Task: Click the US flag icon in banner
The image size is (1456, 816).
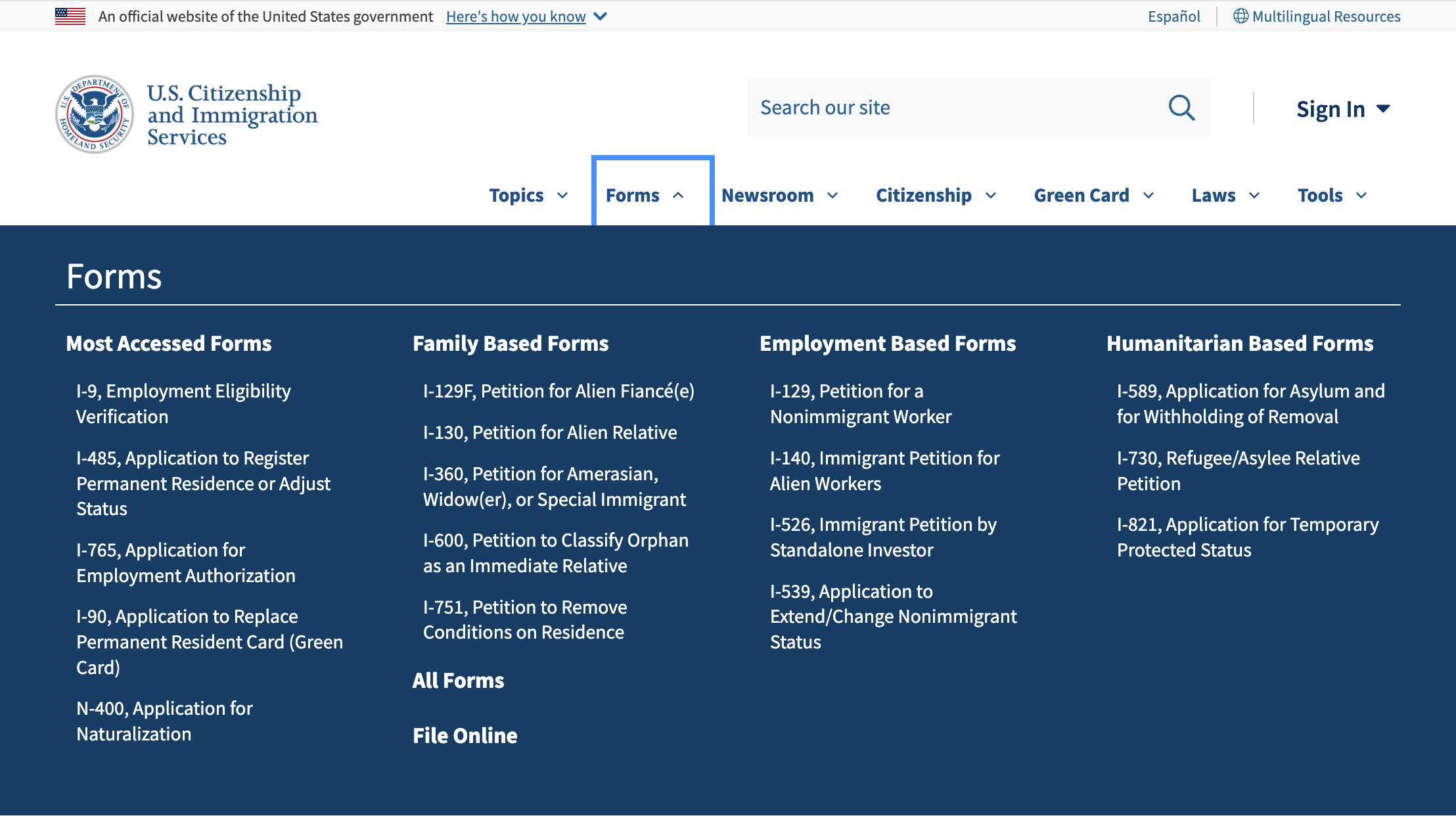Action: click(70, 16)
